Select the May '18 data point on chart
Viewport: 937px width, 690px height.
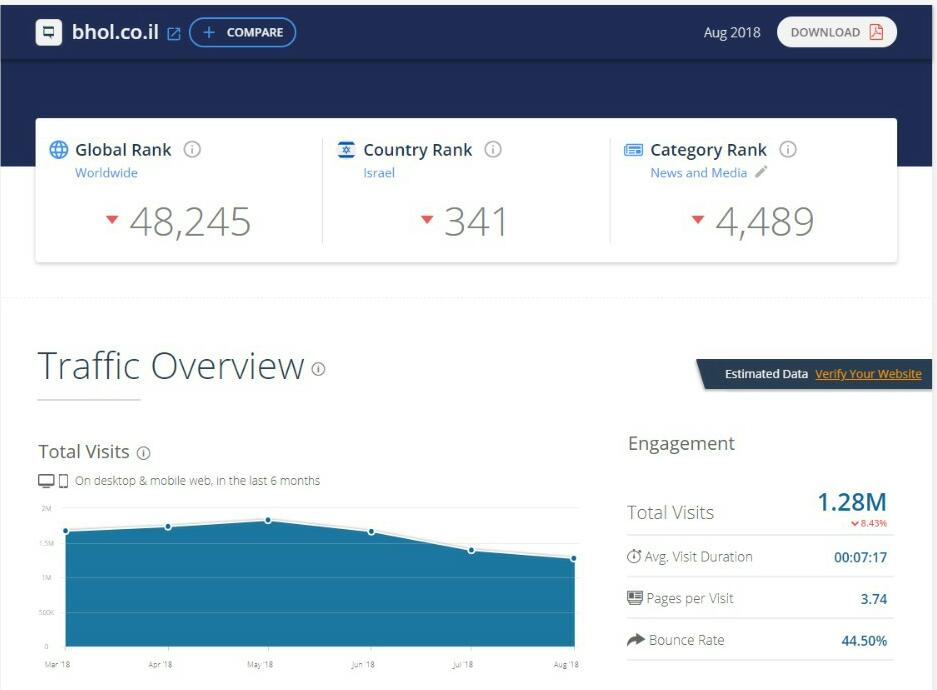point(268,520)
